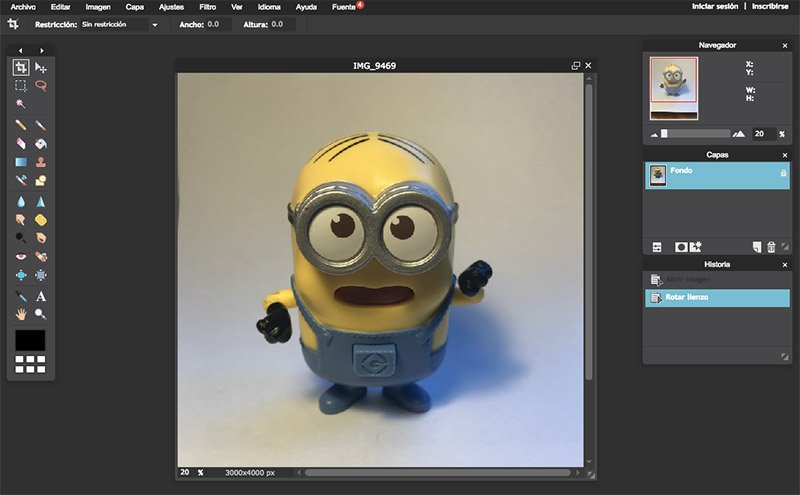
Task: Select the Sharpen triangle tool
Action: tap(41, 202)
